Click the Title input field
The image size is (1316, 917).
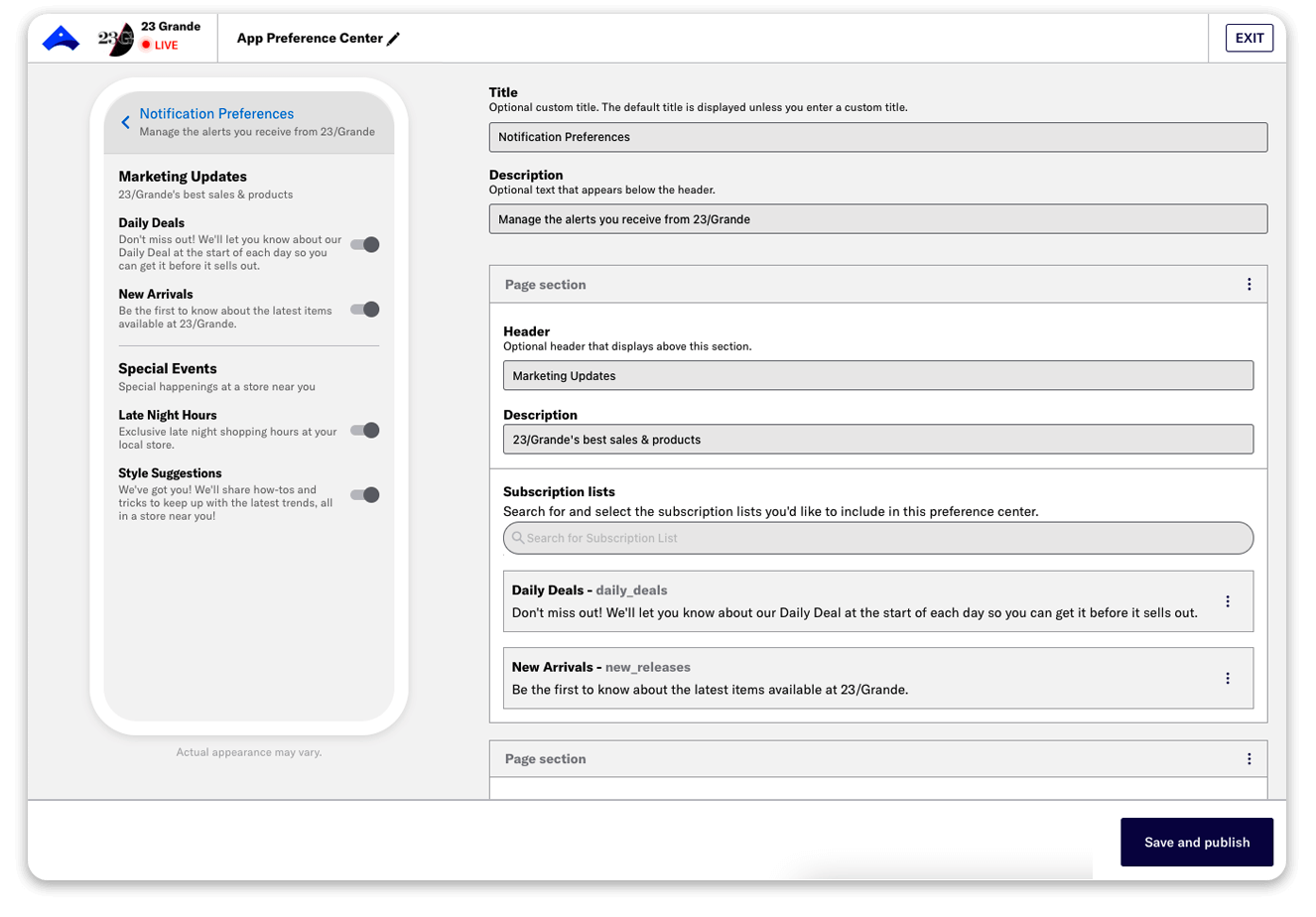click(877, 137)
